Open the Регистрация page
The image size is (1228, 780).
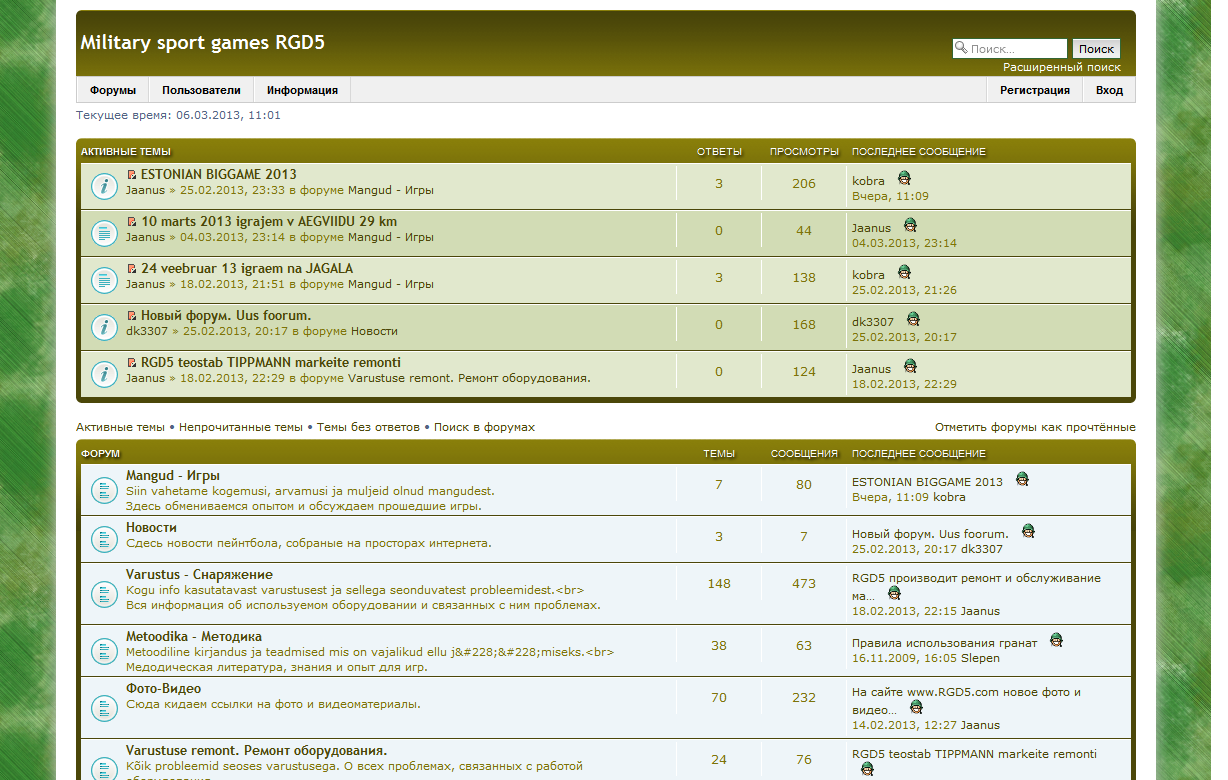click(x=1035, y=90)
